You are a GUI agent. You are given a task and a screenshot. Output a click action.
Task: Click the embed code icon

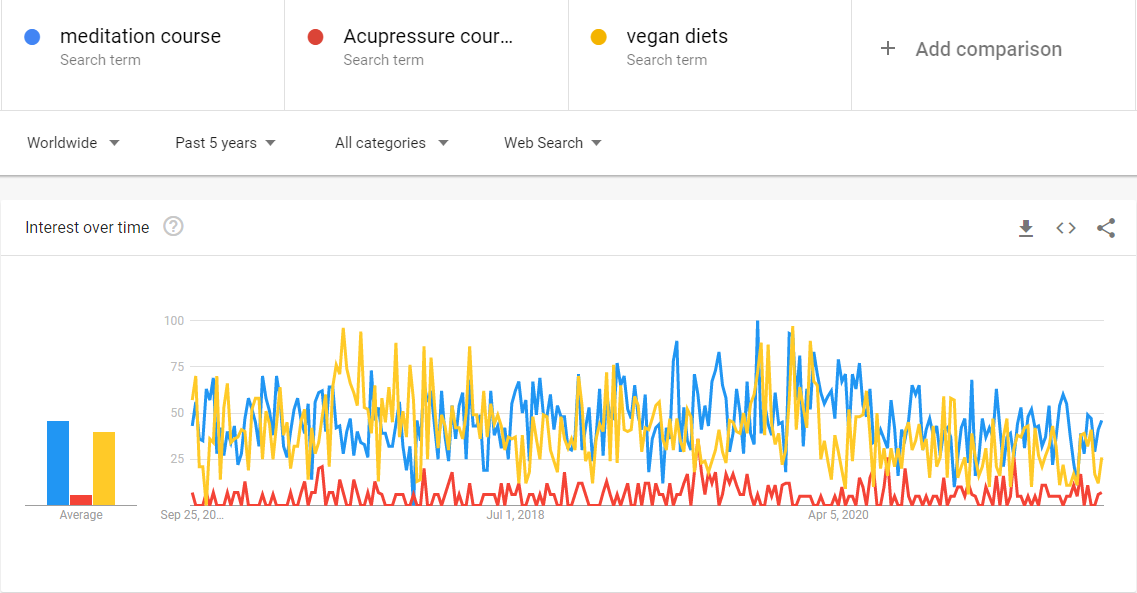click(1066, 228)
